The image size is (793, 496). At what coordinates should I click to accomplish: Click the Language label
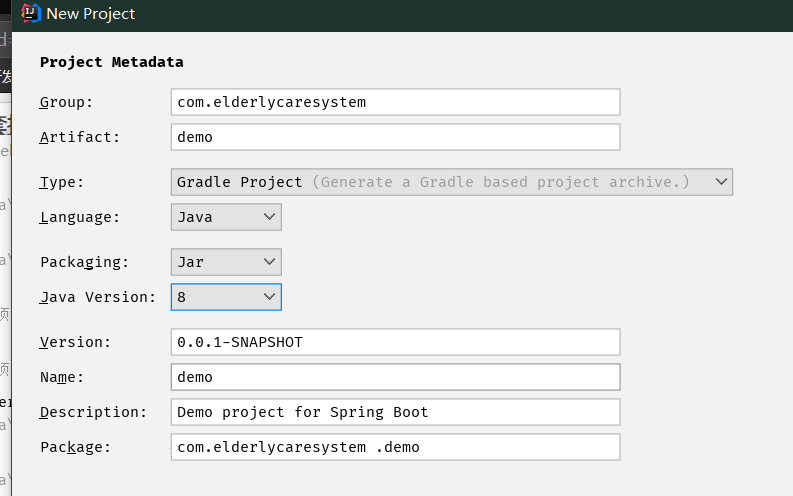[x=80, y=217]
